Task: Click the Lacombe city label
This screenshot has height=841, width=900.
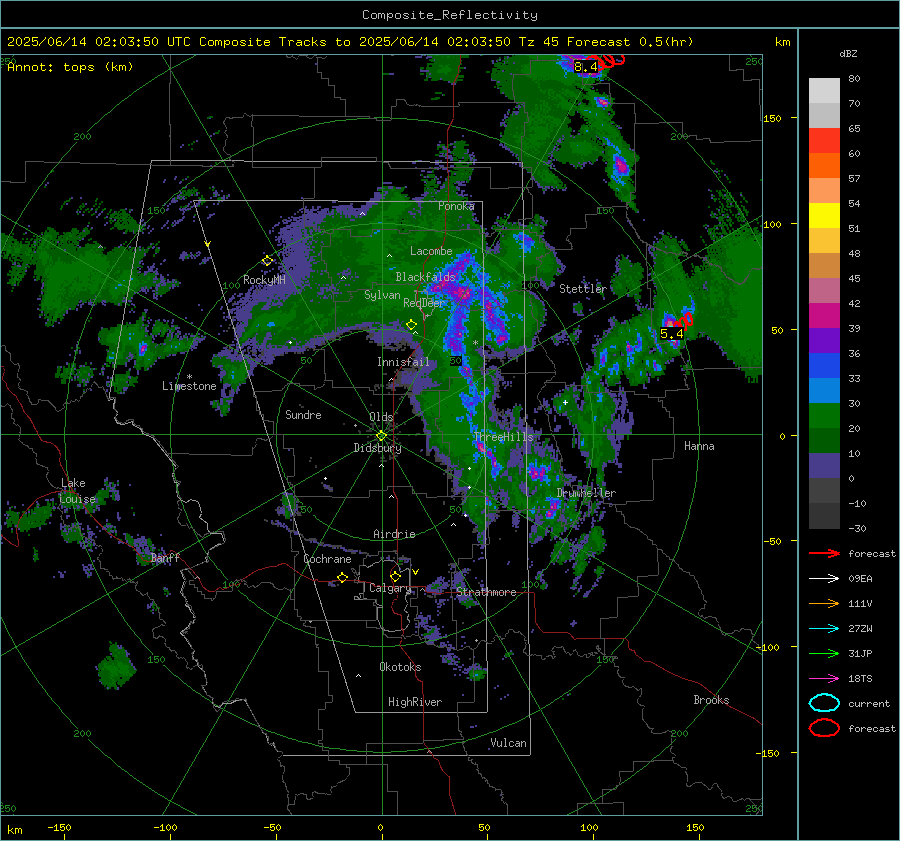Action: click(430, 251)
